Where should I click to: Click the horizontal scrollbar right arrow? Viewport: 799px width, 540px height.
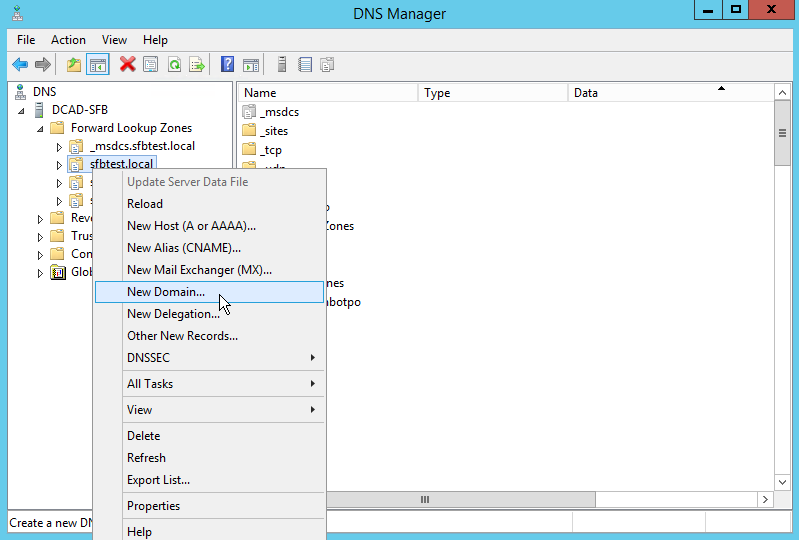click(765, 500)
